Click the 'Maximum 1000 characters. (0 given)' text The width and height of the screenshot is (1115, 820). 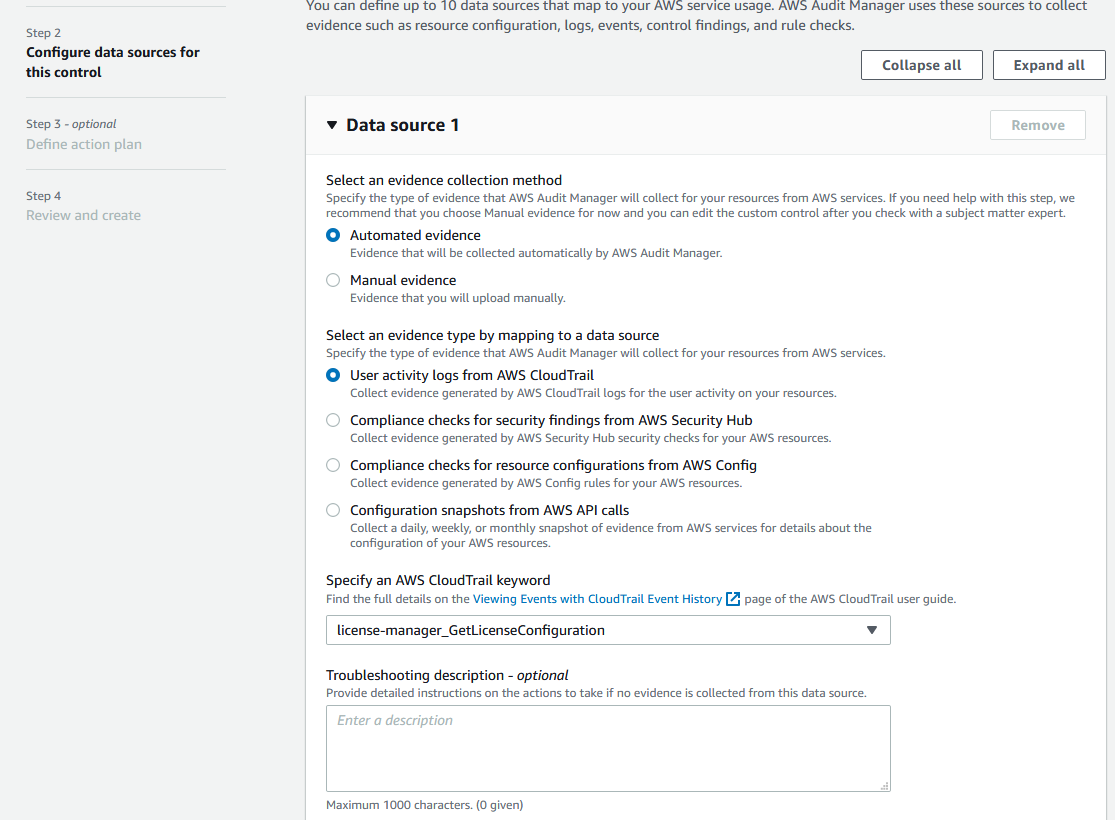click(425, 805)
